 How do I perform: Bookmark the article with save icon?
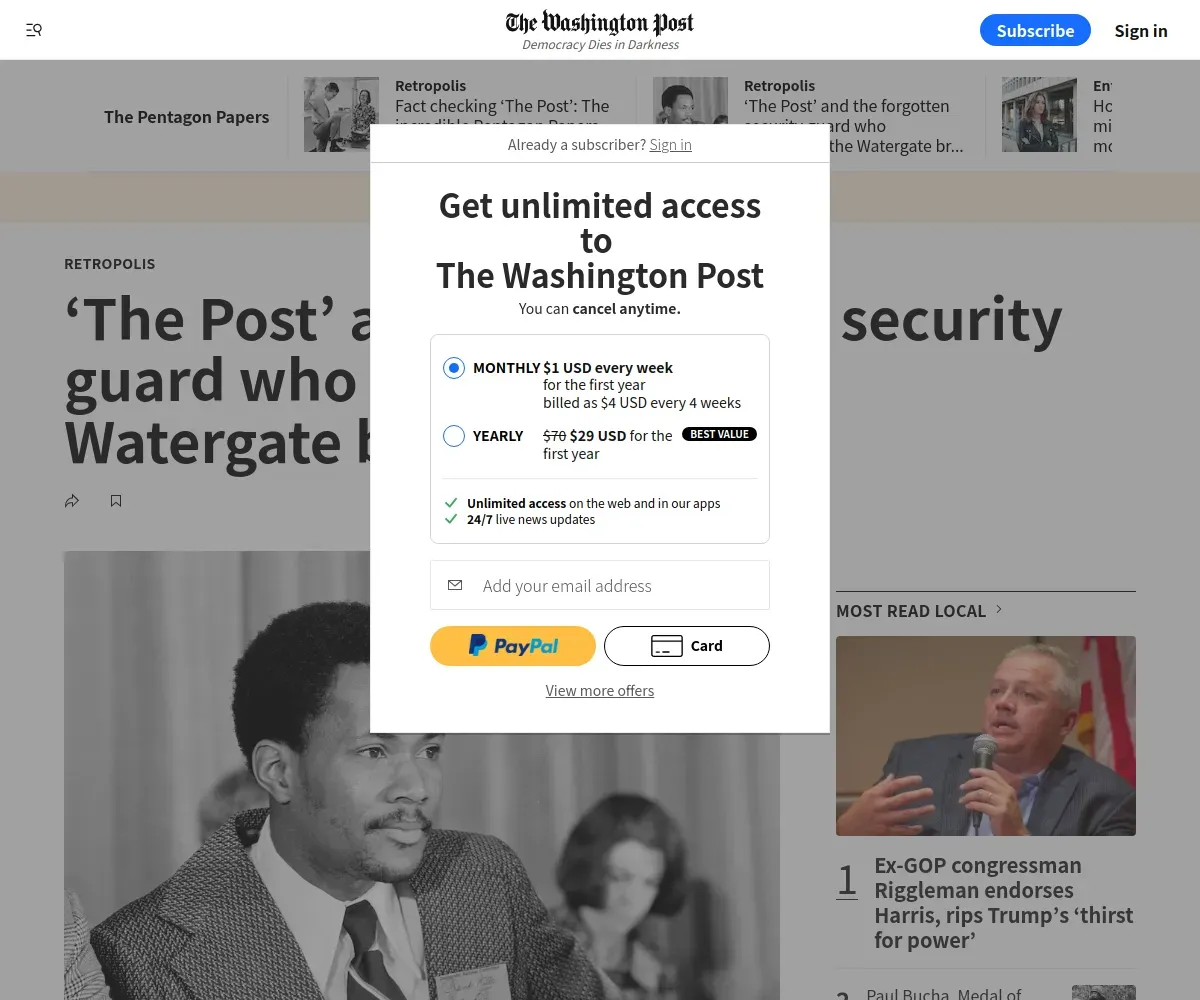[116, 501]
